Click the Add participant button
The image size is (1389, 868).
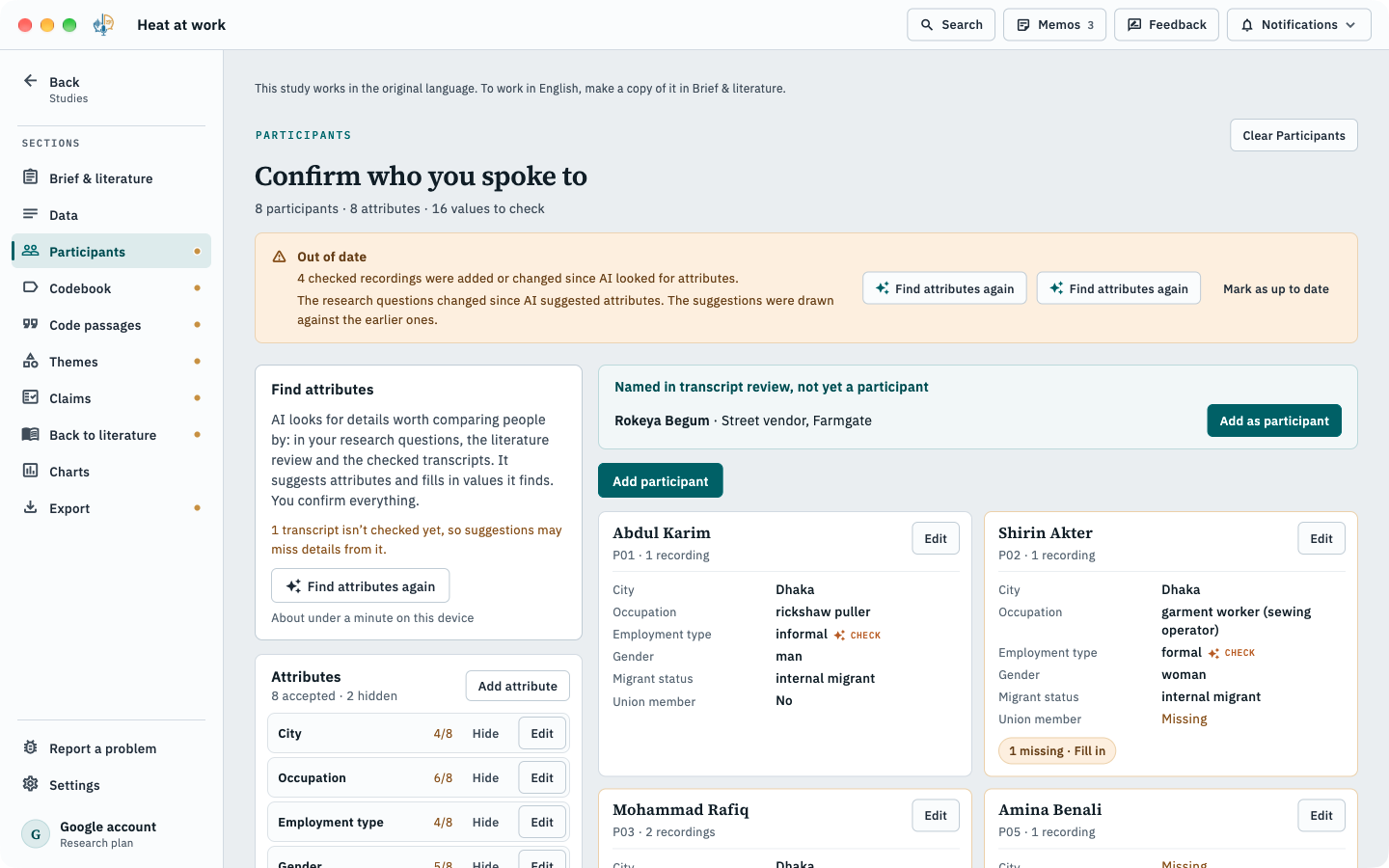[x=660, y=481]
